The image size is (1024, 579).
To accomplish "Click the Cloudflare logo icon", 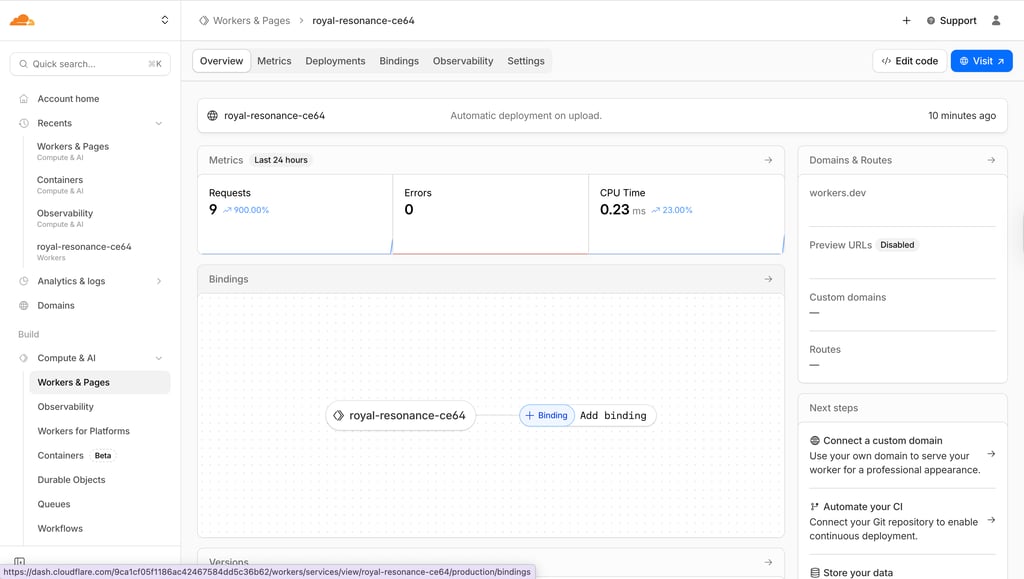I will (x=22, y=20).
